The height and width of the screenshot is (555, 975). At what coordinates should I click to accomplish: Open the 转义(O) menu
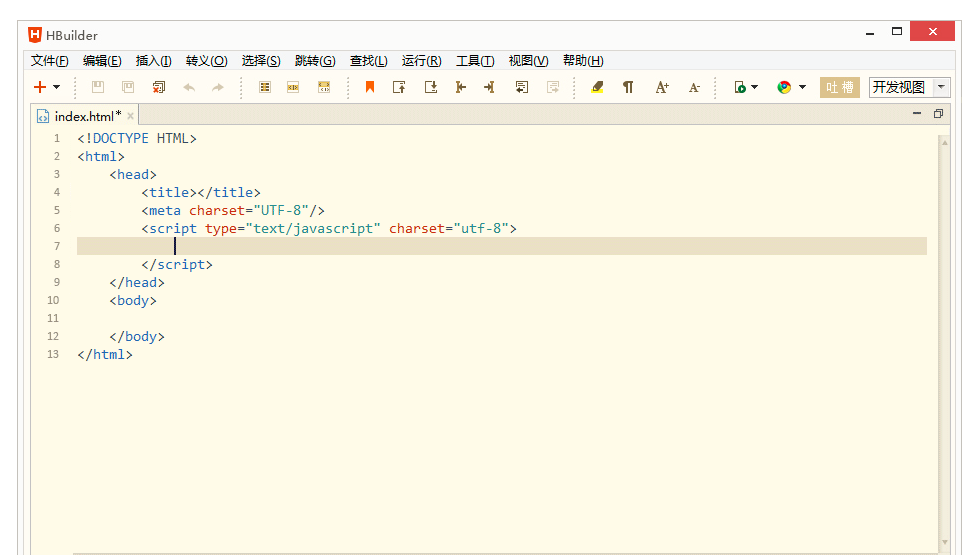point(206,61)
